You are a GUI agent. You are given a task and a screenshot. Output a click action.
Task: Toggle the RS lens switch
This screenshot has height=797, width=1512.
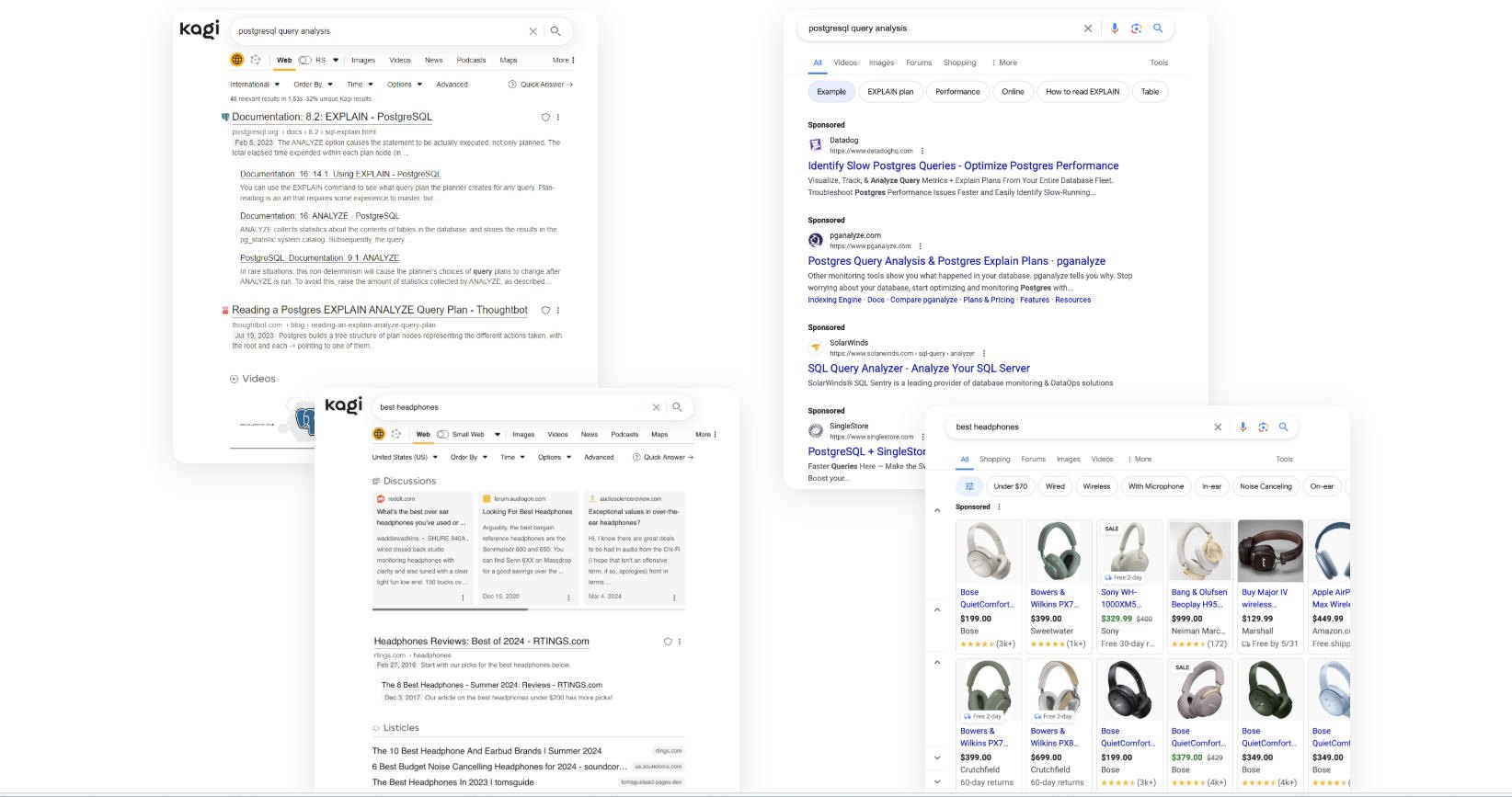coord(304,60)
